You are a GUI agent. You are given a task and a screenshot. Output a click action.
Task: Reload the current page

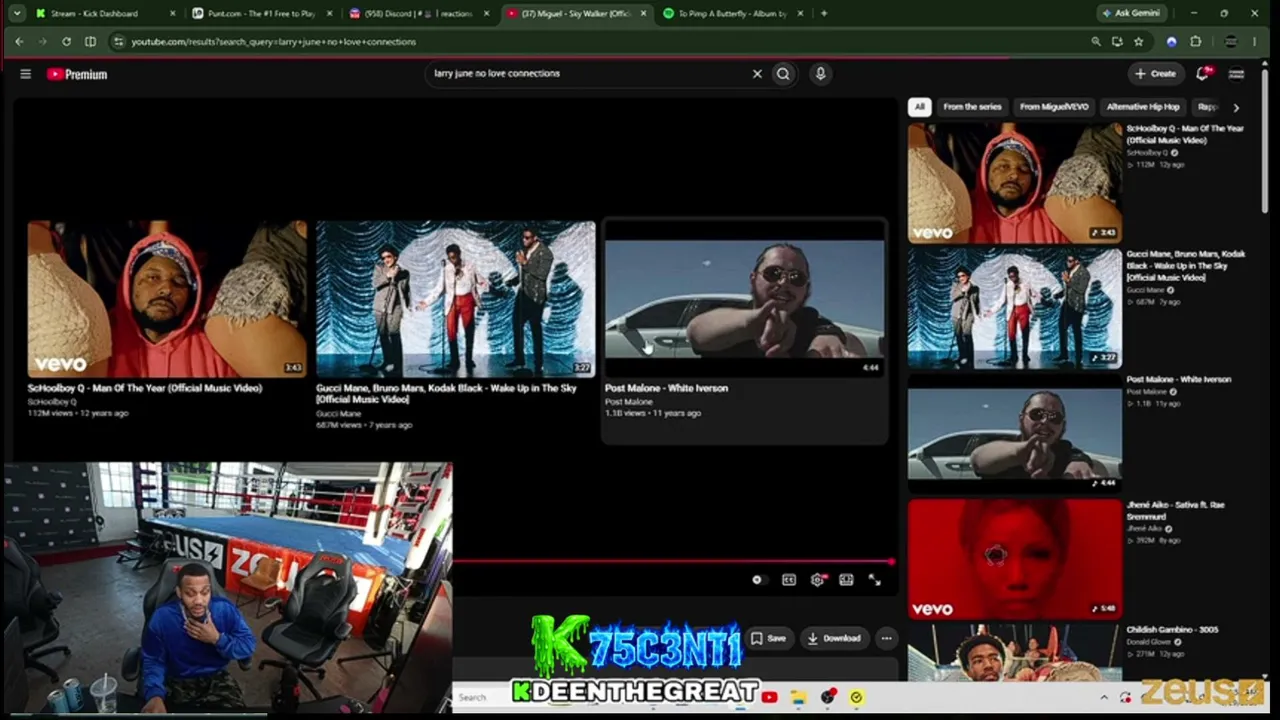[x=66, y=42]
